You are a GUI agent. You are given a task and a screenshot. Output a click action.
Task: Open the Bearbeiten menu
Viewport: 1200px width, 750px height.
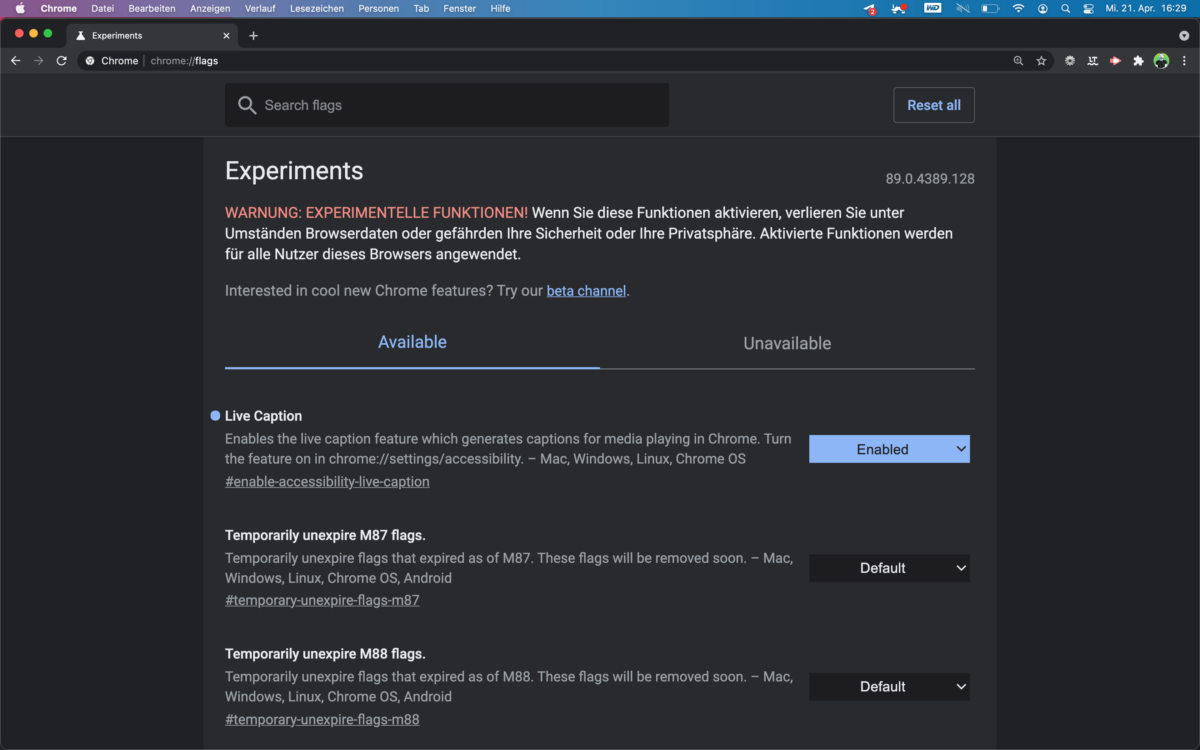coord(152,8)
